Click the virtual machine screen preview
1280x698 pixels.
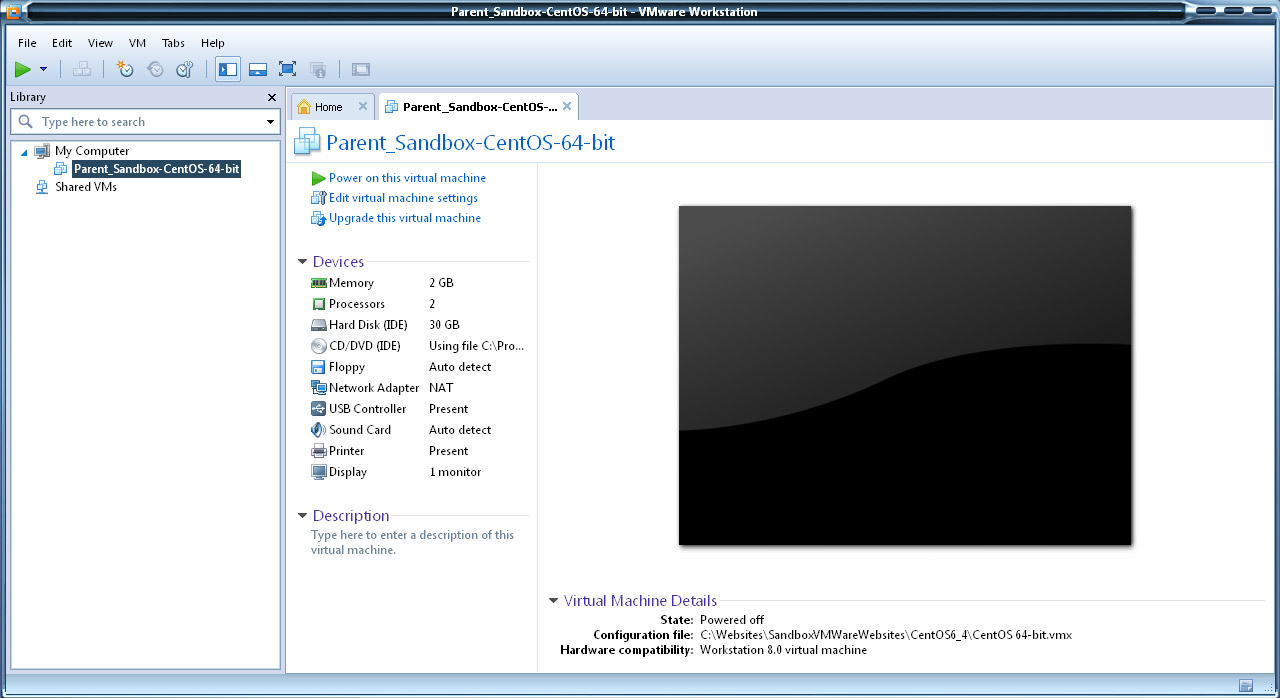(x=905, y=375)
